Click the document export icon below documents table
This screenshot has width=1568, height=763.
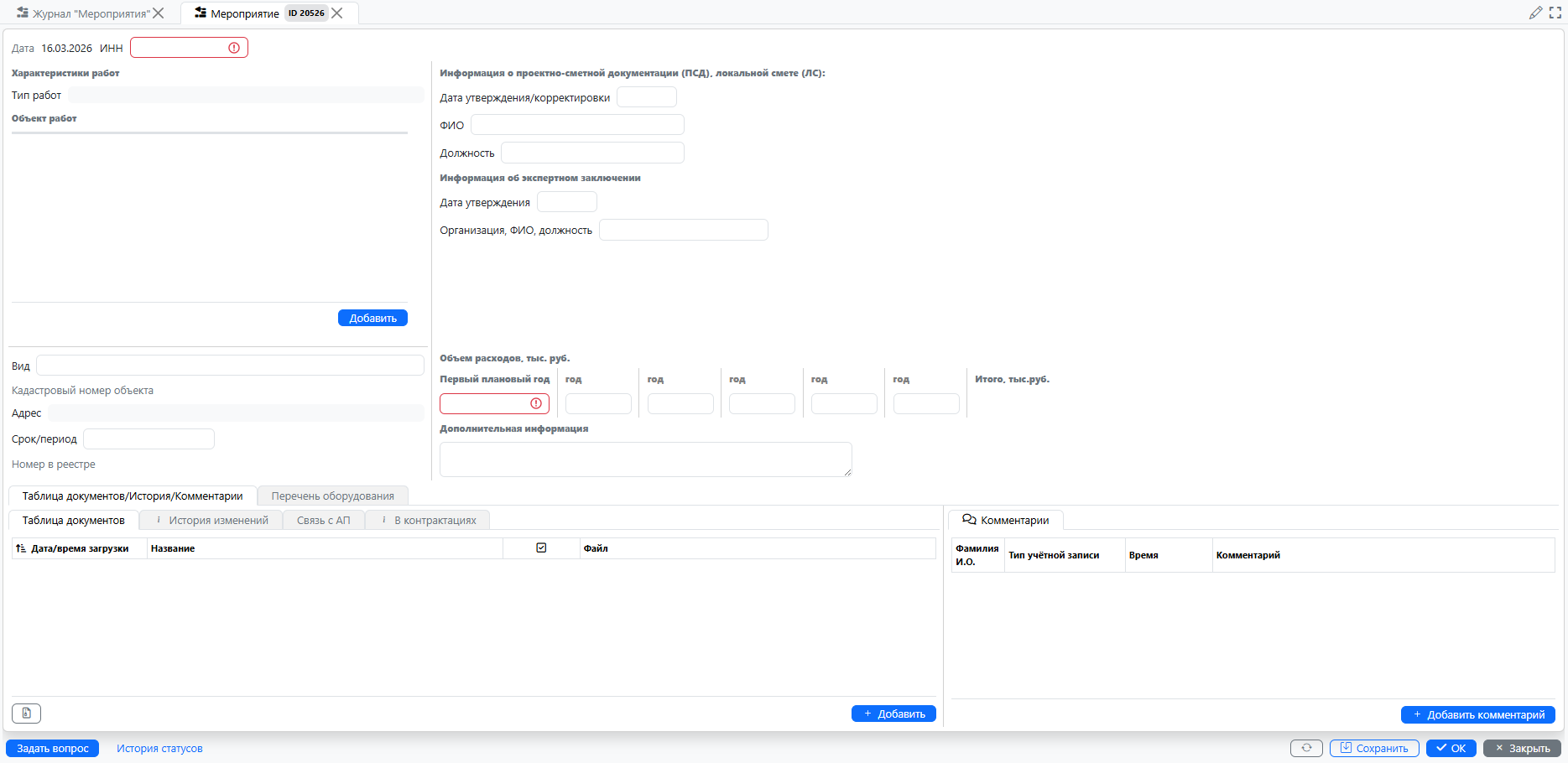pos(27,714)
